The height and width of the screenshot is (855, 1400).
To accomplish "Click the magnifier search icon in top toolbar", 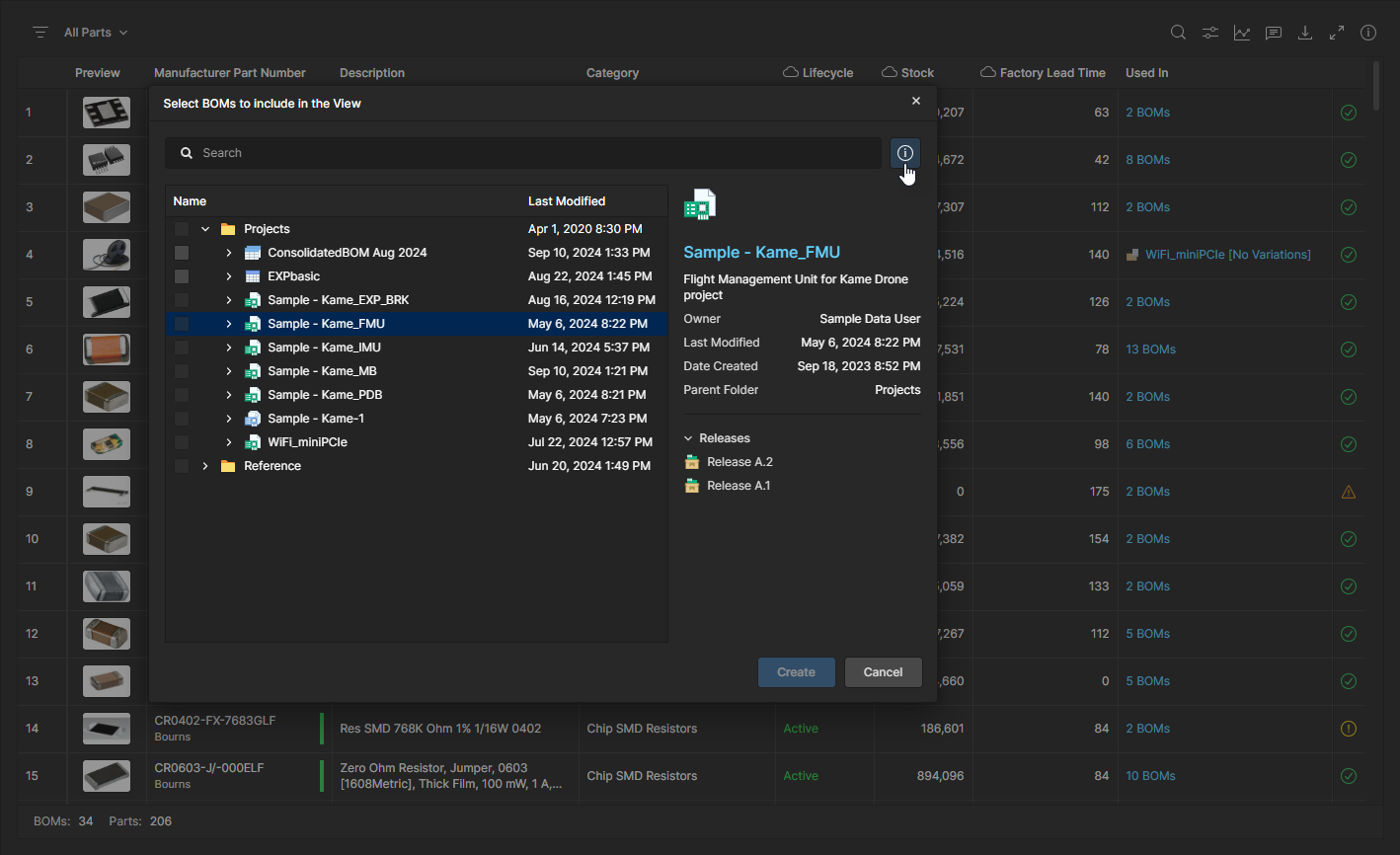I will tap(1178, 33).
